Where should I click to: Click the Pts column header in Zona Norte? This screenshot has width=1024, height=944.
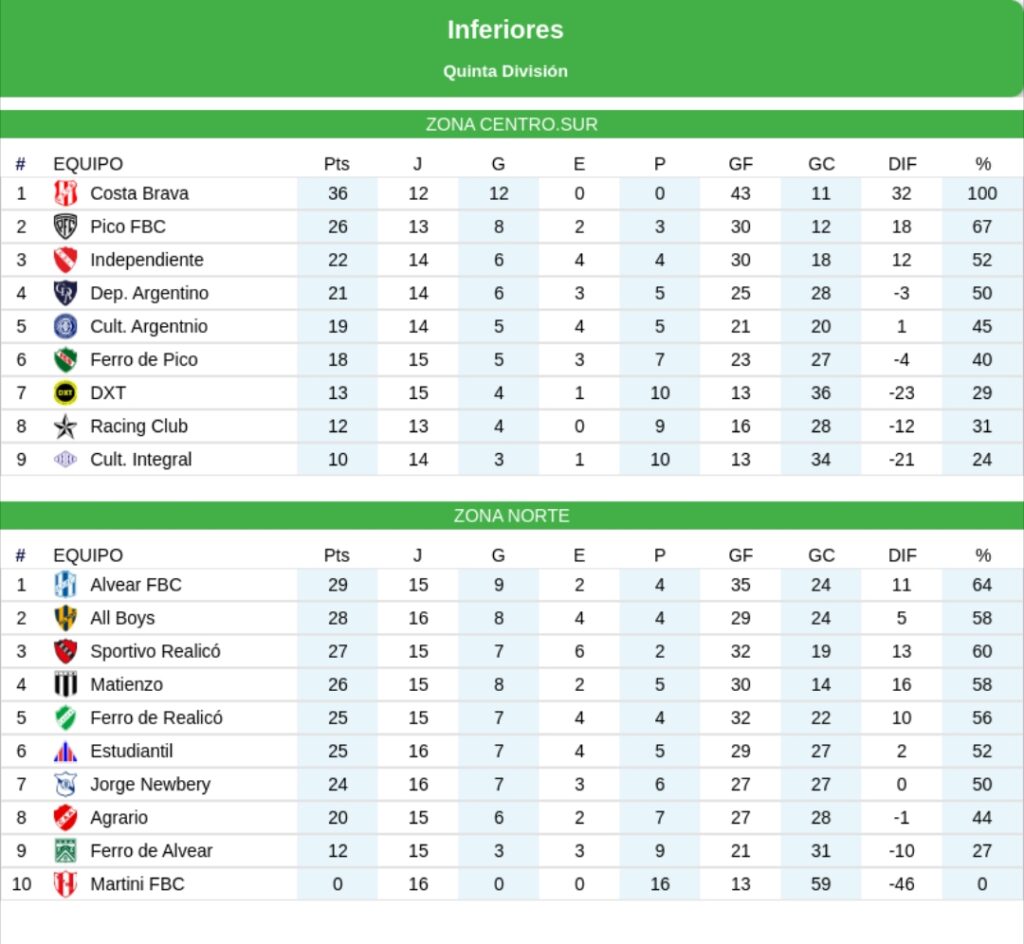[x=337, y=555]
